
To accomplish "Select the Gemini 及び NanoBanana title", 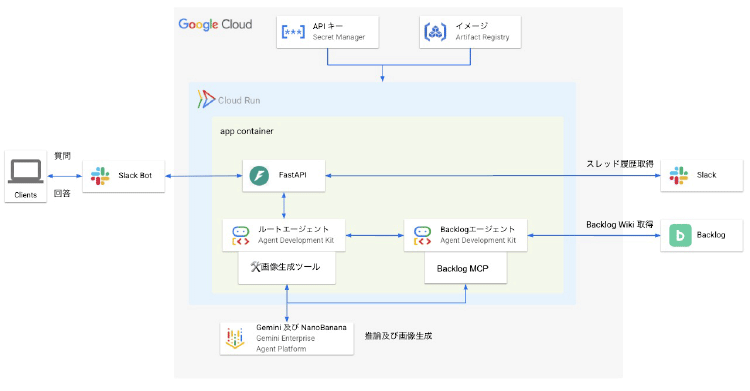I will (301, 327).
